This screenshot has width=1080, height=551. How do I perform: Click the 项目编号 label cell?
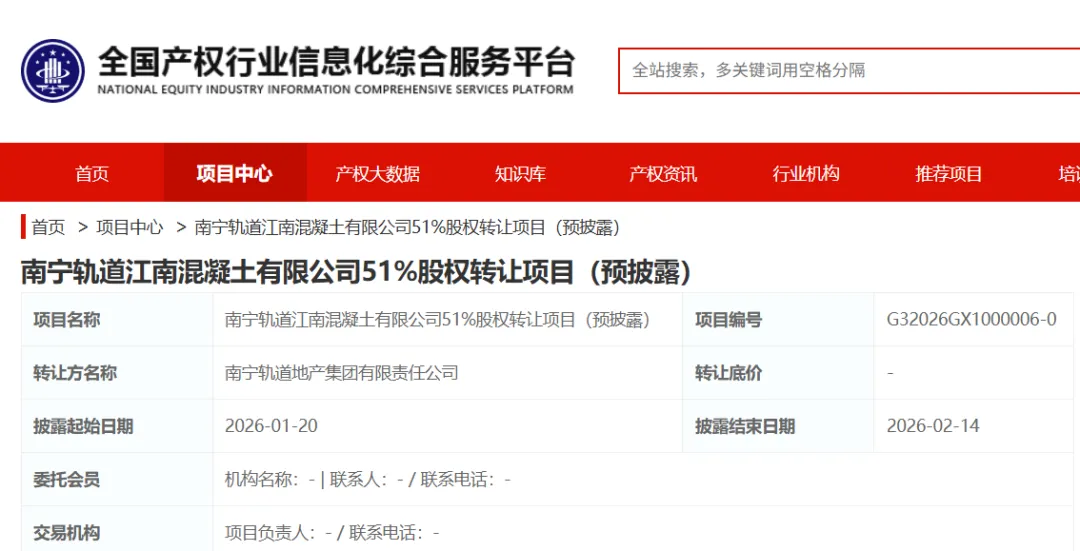(x=778, y=320)
